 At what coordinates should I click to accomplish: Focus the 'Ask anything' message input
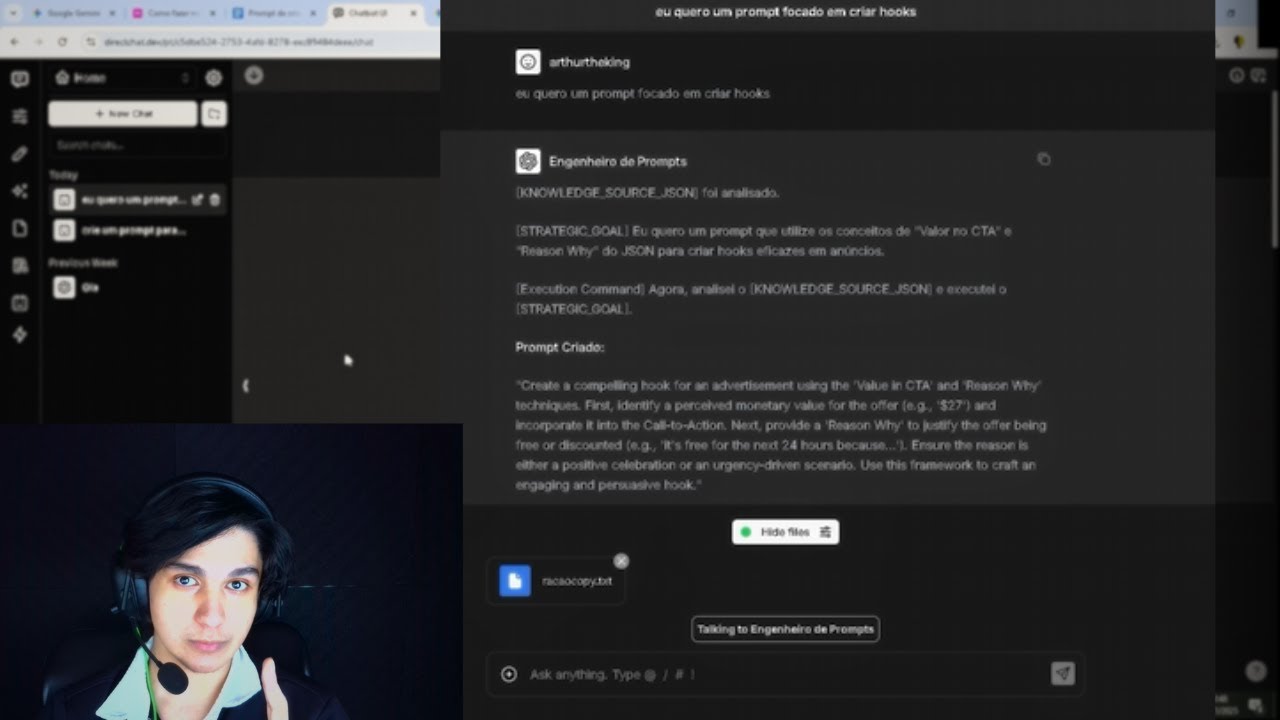coord(785,674)
